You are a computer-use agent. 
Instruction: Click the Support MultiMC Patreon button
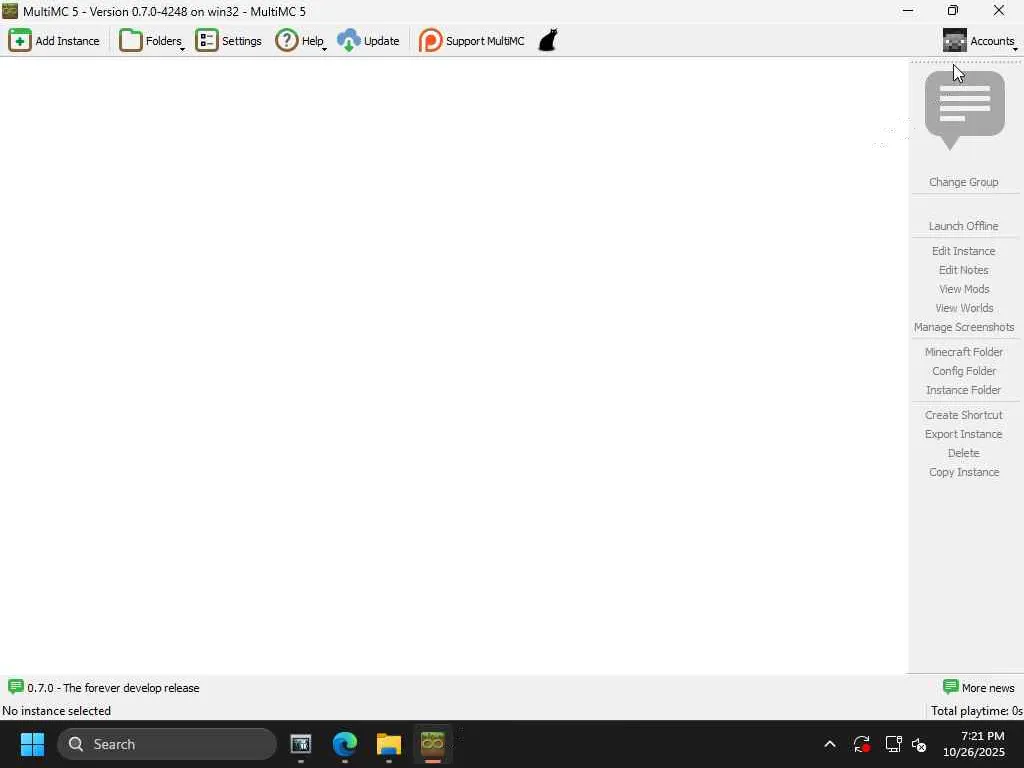[x=472, y=40]
